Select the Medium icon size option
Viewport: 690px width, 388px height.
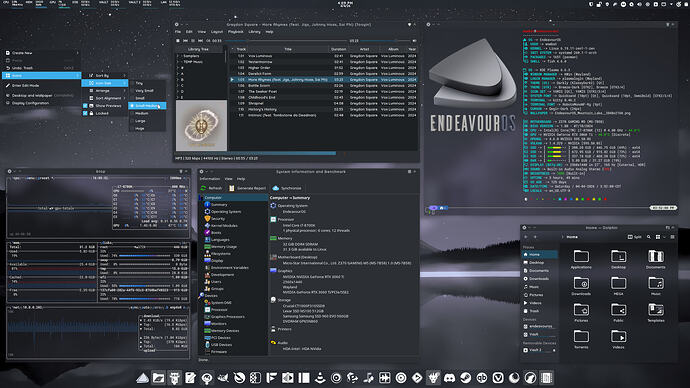pos(147,113)
